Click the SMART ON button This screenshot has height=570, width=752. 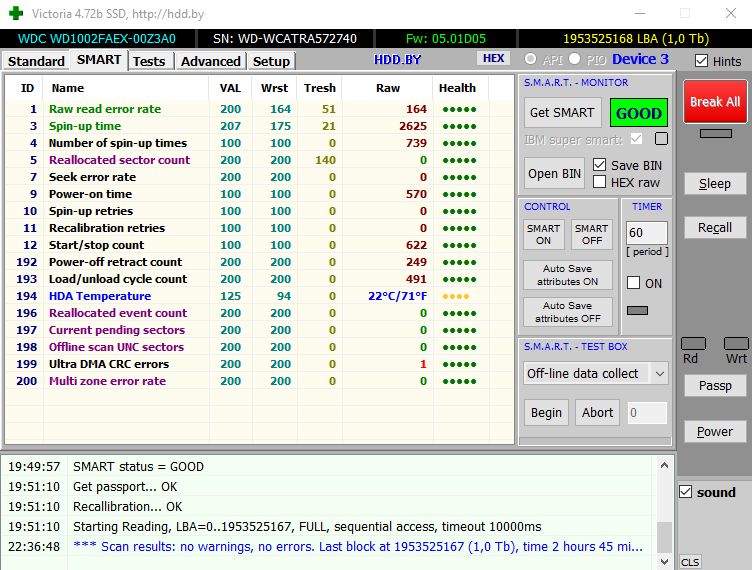543,234
